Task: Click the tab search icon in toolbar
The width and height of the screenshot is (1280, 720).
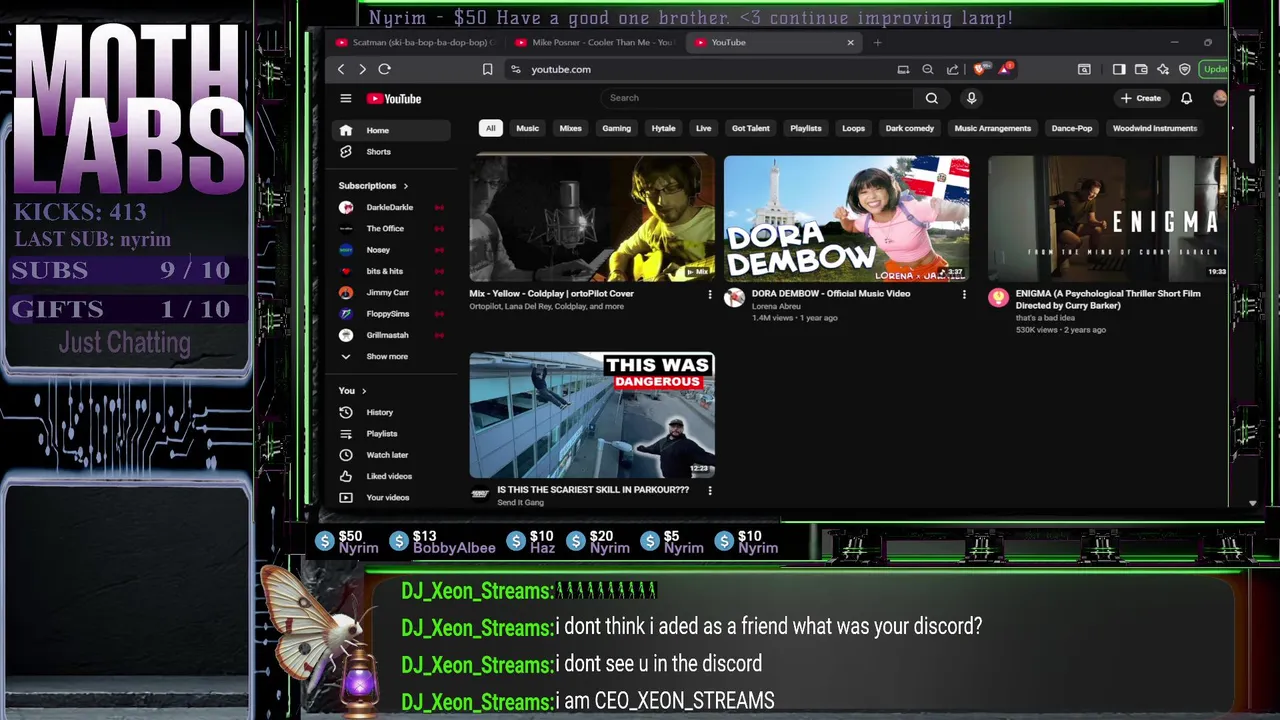Action: click(x=1084, y=69)
